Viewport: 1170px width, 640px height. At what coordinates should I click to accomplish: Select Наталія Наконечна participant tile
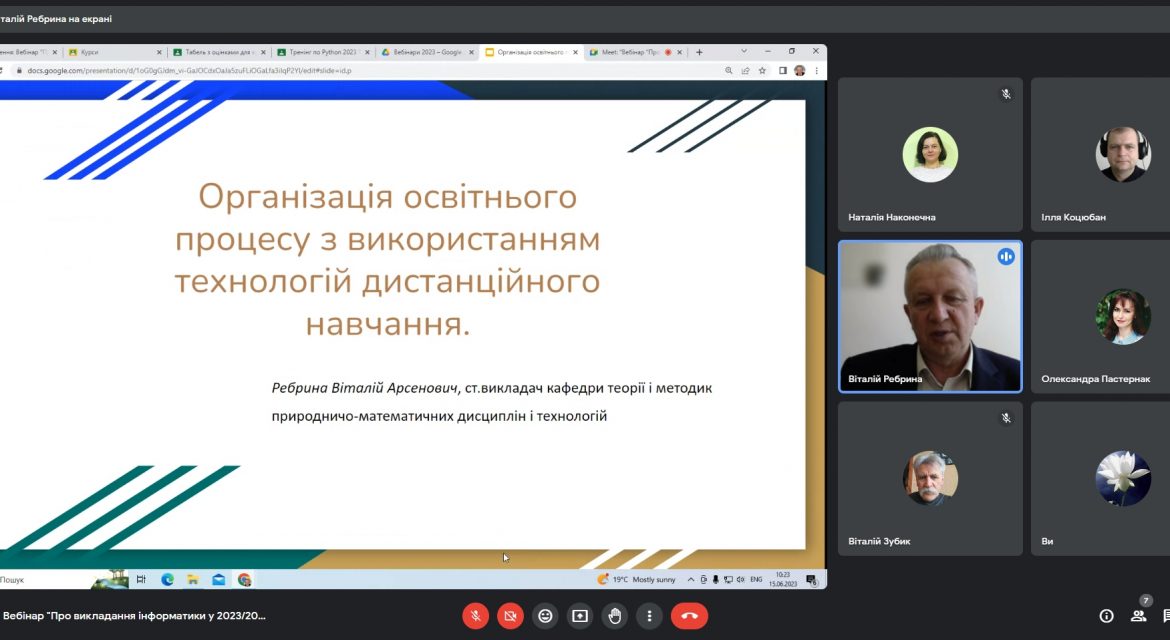coord(930,154)
